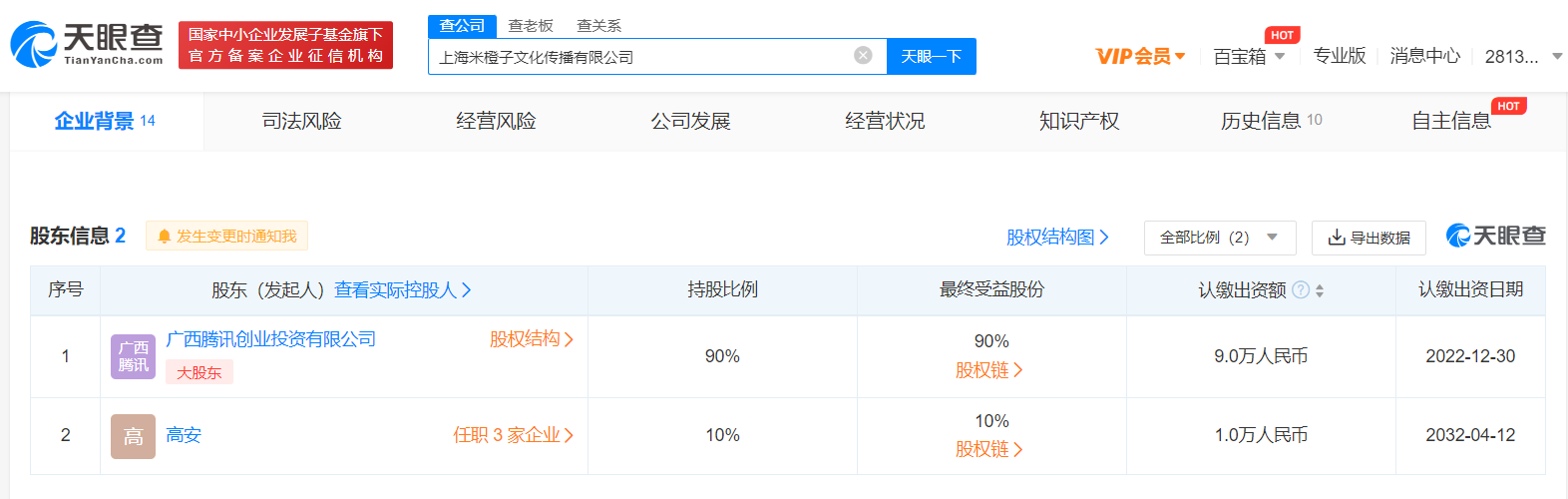This screenshot has width=1568, height=499.
Task: Switch to 查公司 search tab
Action: [x=462, y=25]
